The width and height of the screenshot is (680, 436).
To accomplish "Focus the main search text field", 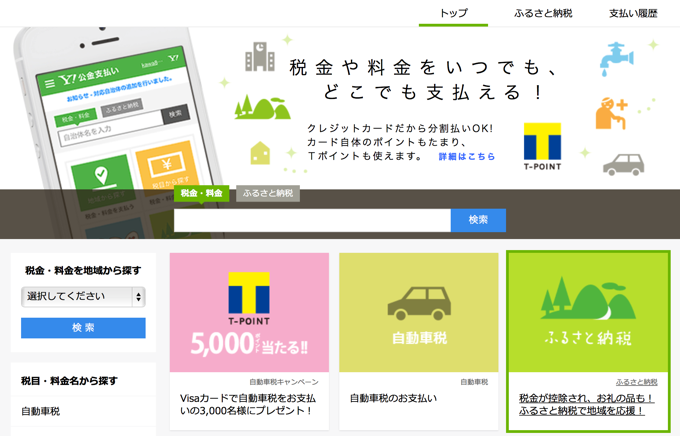I will point(312,220).
